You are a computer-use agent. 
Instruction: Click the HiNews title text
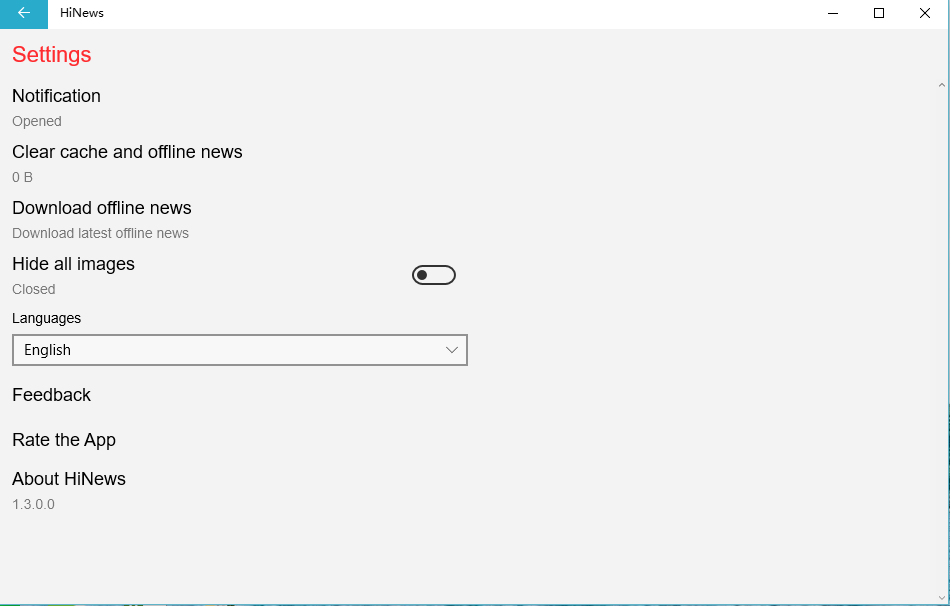point(82,13)
